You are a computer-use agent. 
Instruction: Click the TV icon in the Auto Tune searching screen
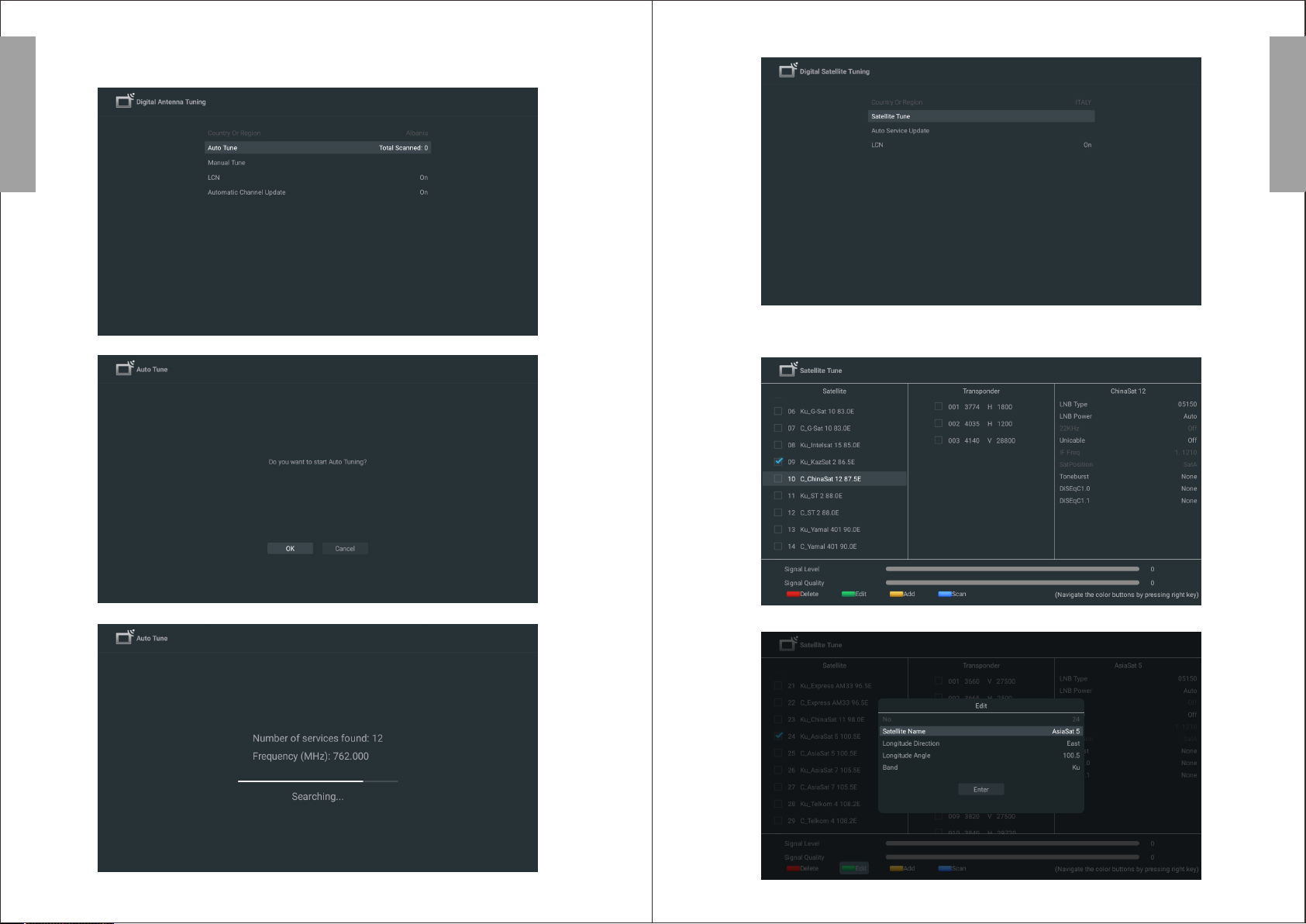[x=125, y=637]
